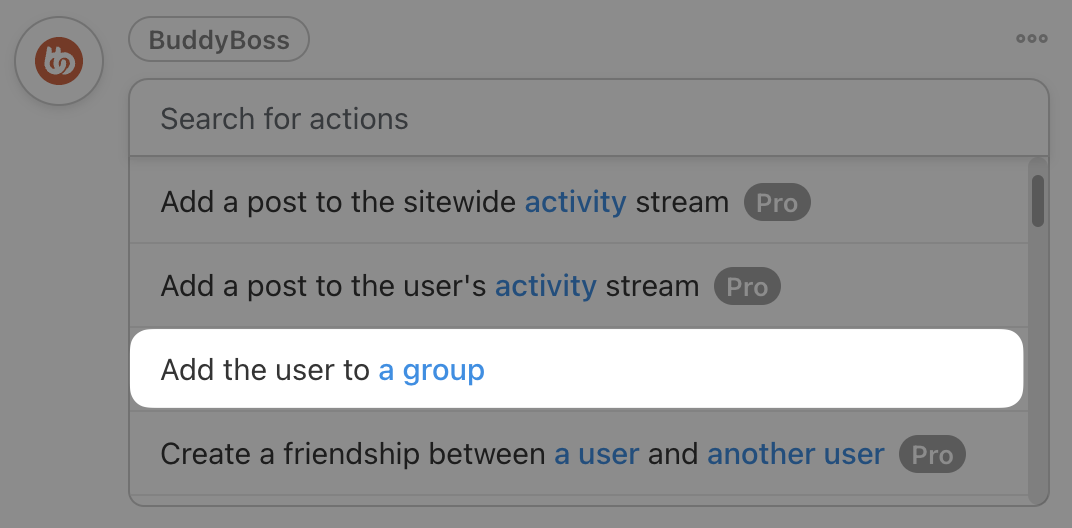The height and width of the screenshot is (528, 1072).
Task: Click Pro badge on user's activity action
Action: pyautogui.click(x=747, y=286)
